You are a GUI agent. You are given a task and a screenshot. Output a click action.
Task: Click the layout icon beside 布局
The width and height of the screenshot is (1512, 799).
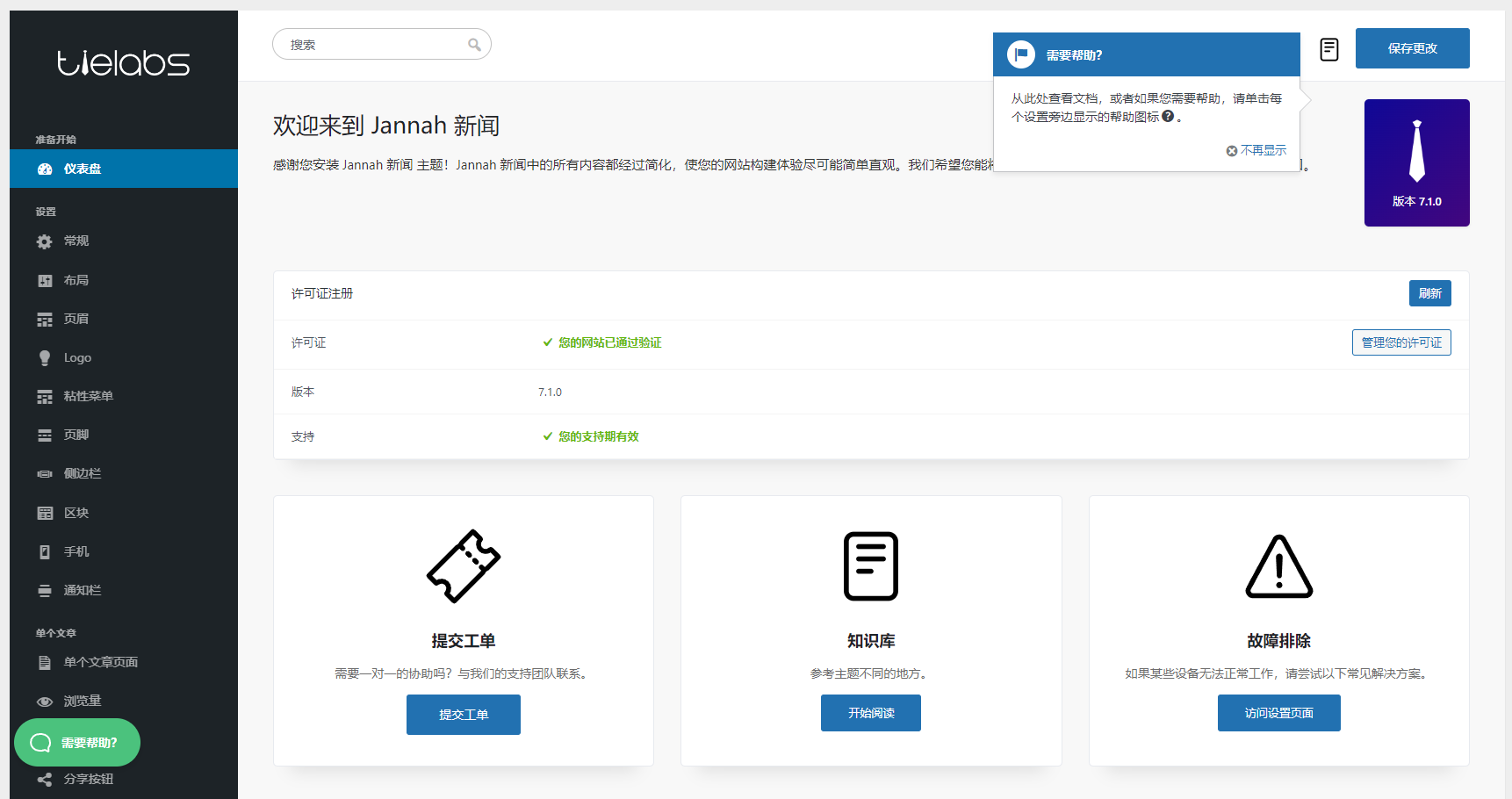pyautogui.click(x=45, y=281)
